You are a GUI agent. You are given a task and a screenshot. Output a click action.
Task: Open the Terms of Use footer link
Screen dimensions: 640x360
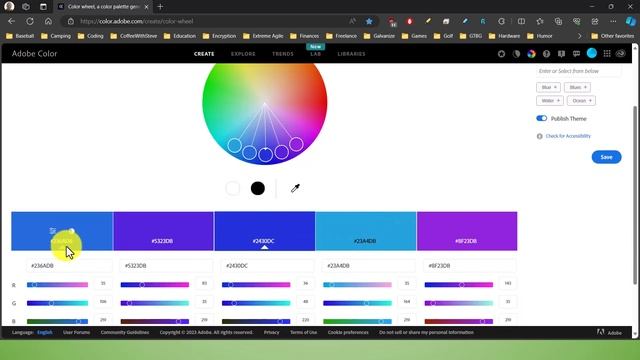[303, 332]
